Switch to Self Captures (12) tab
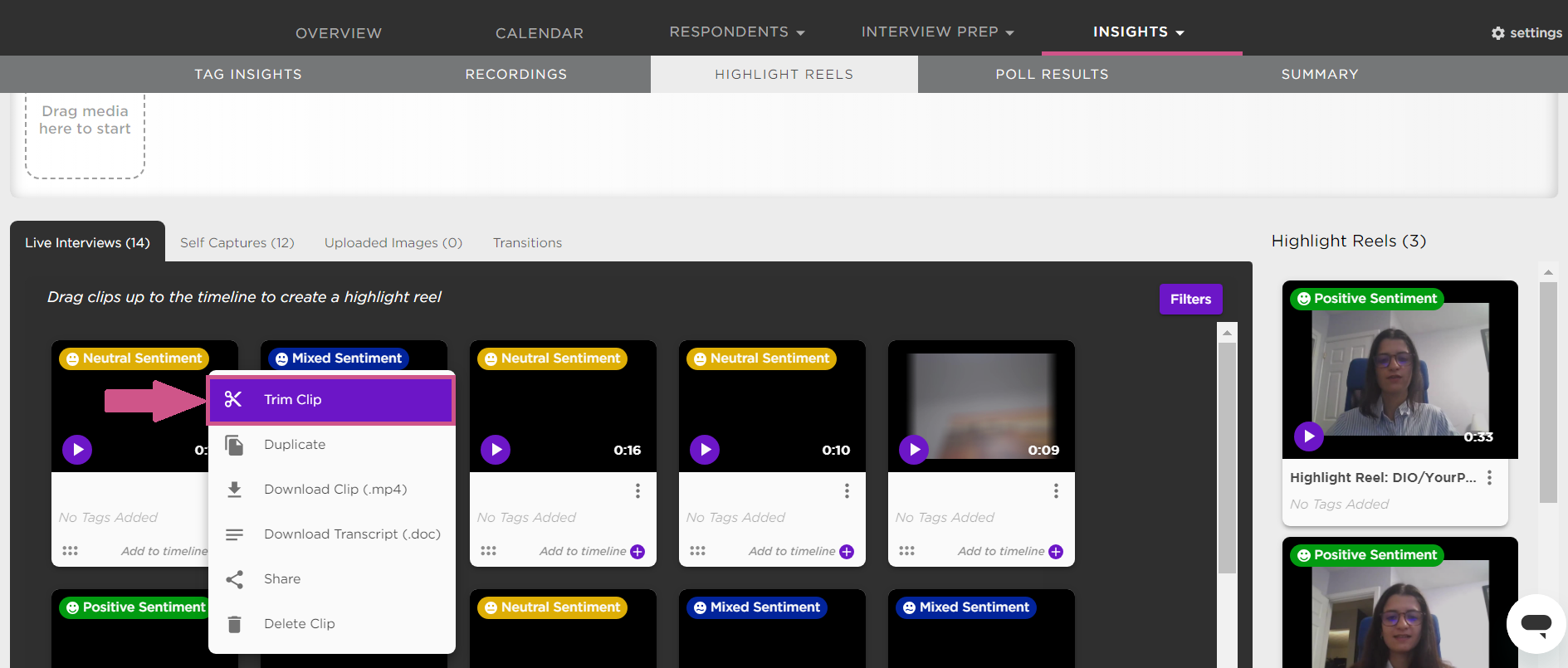Image resolution: width=1568 pixels, height=668 pixels. 237,242
